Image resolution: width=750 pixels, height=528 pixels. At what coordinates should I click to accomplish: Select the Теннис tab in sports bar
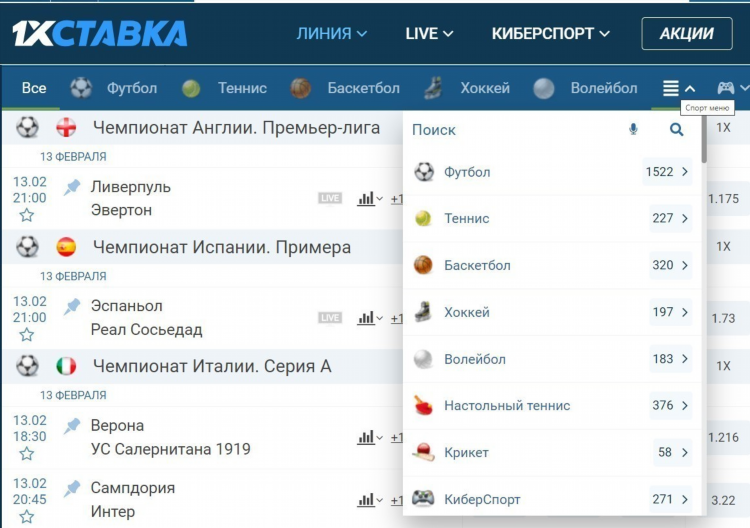[x=224, y=88]
